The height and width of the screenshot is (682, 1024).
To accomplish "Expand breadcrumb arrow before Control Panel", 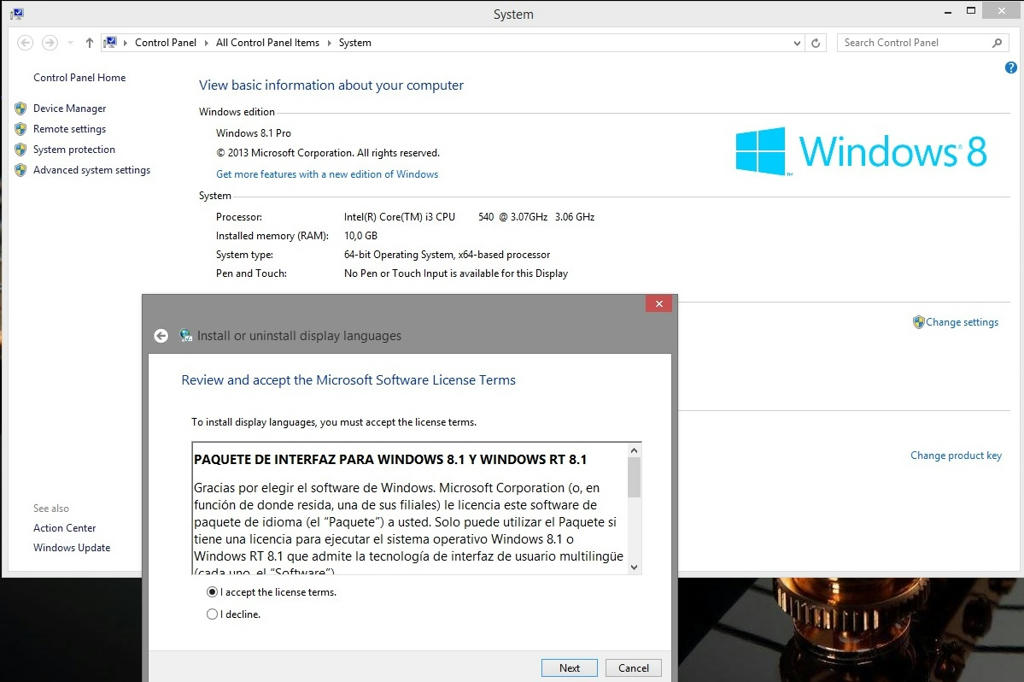I will pos(125,43).
